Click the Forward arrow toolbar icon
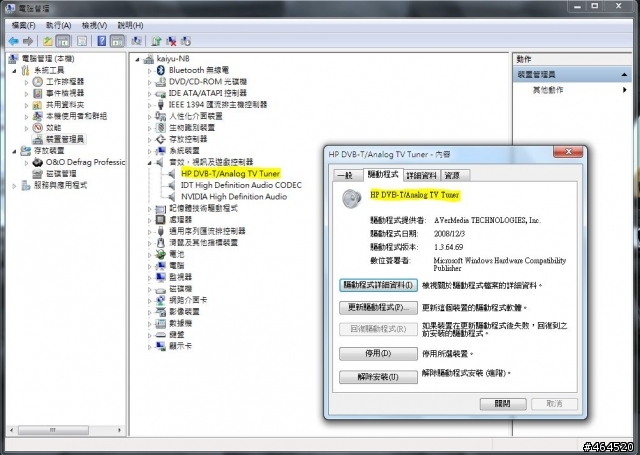Viewport: 640px width, 455px height. pos(28,41)
